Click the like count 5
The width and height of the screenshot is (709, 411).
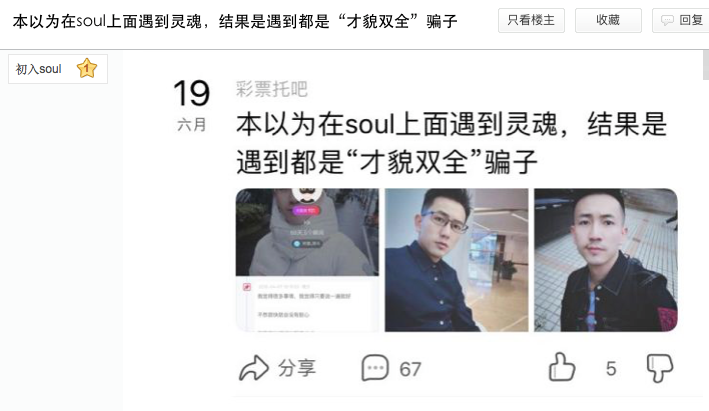[x=611, y=369]
